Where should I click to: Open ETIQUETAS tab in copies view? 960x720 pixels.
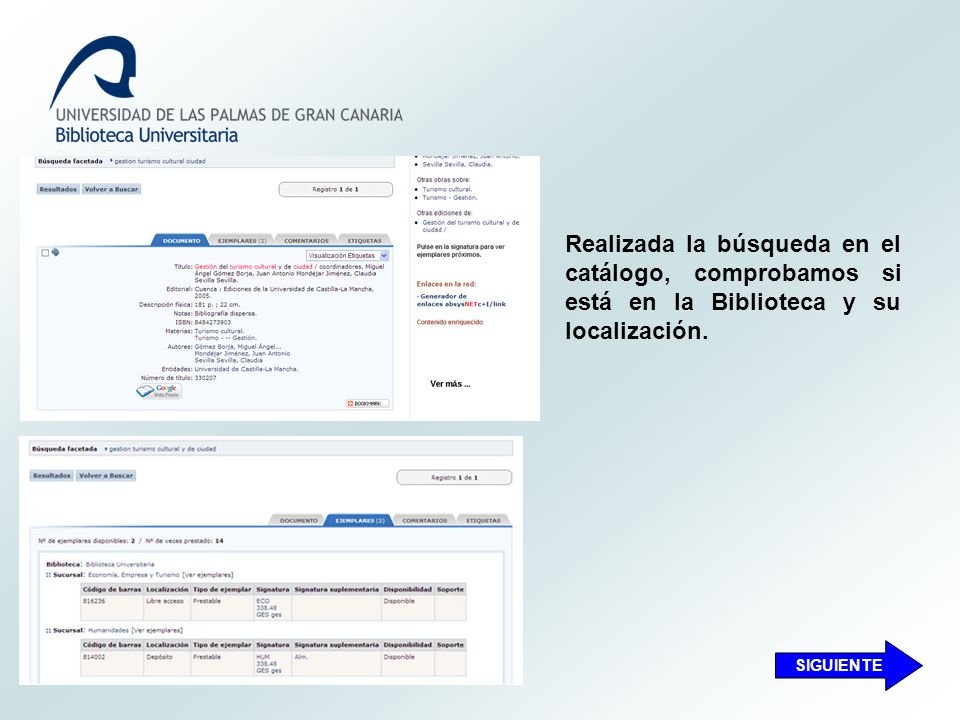coord(483,520)
